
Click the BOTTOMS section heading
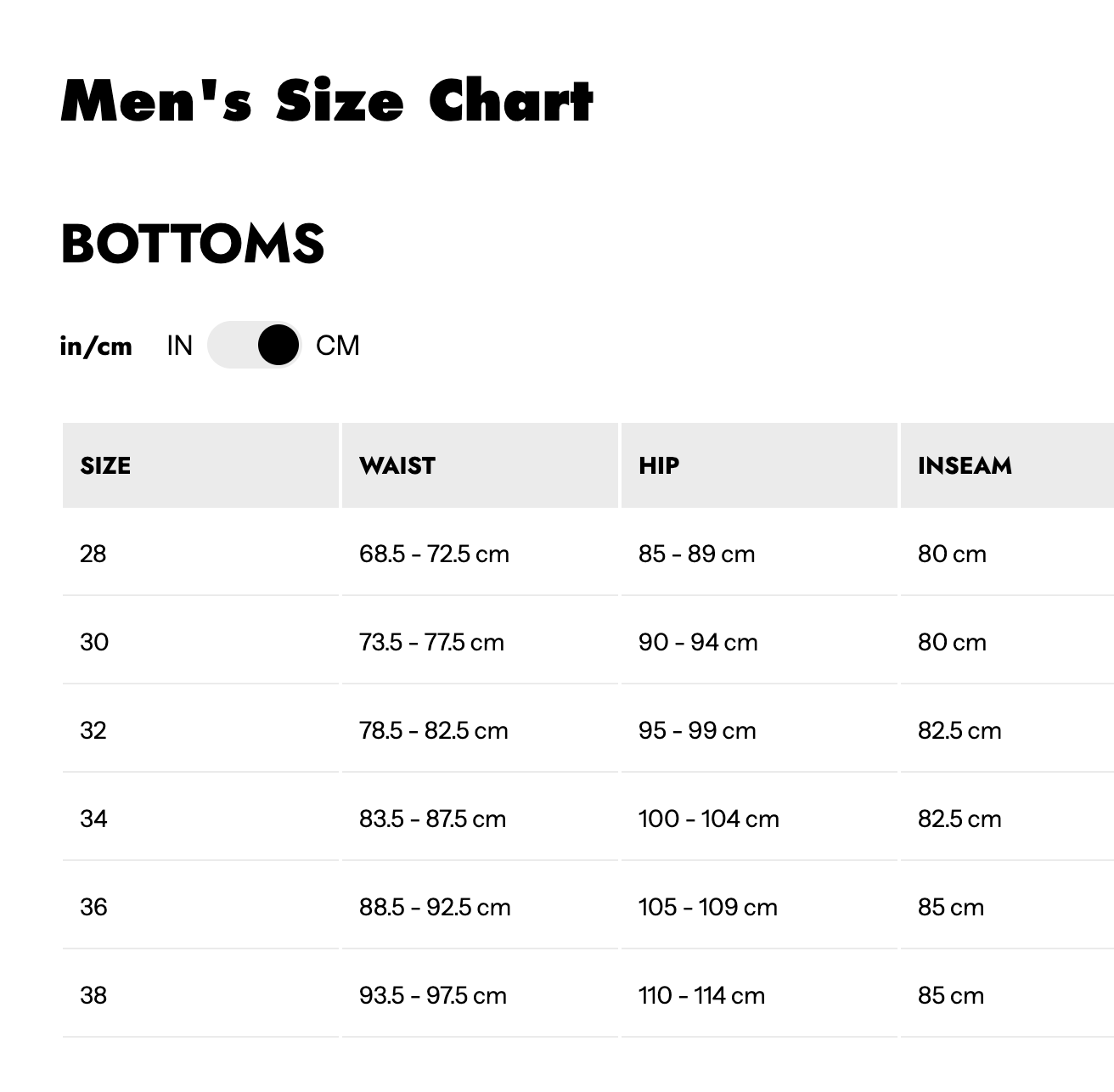[193, 245]
